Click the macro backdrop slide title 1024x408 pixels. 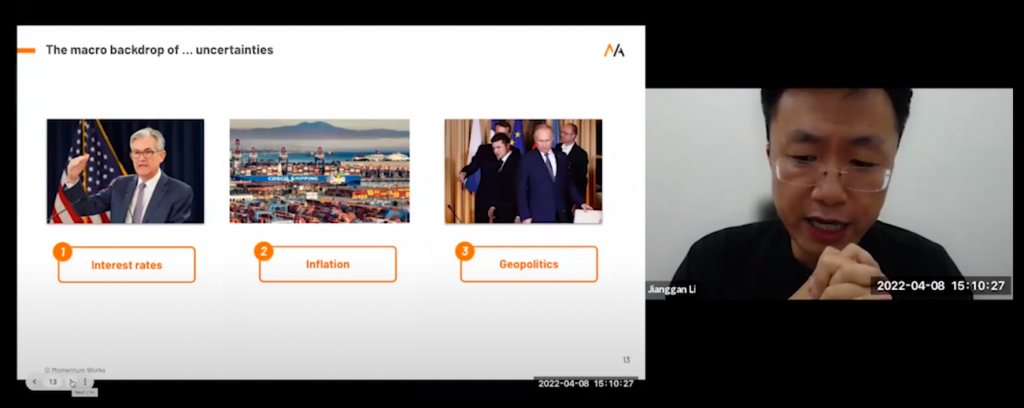(159, 50)
